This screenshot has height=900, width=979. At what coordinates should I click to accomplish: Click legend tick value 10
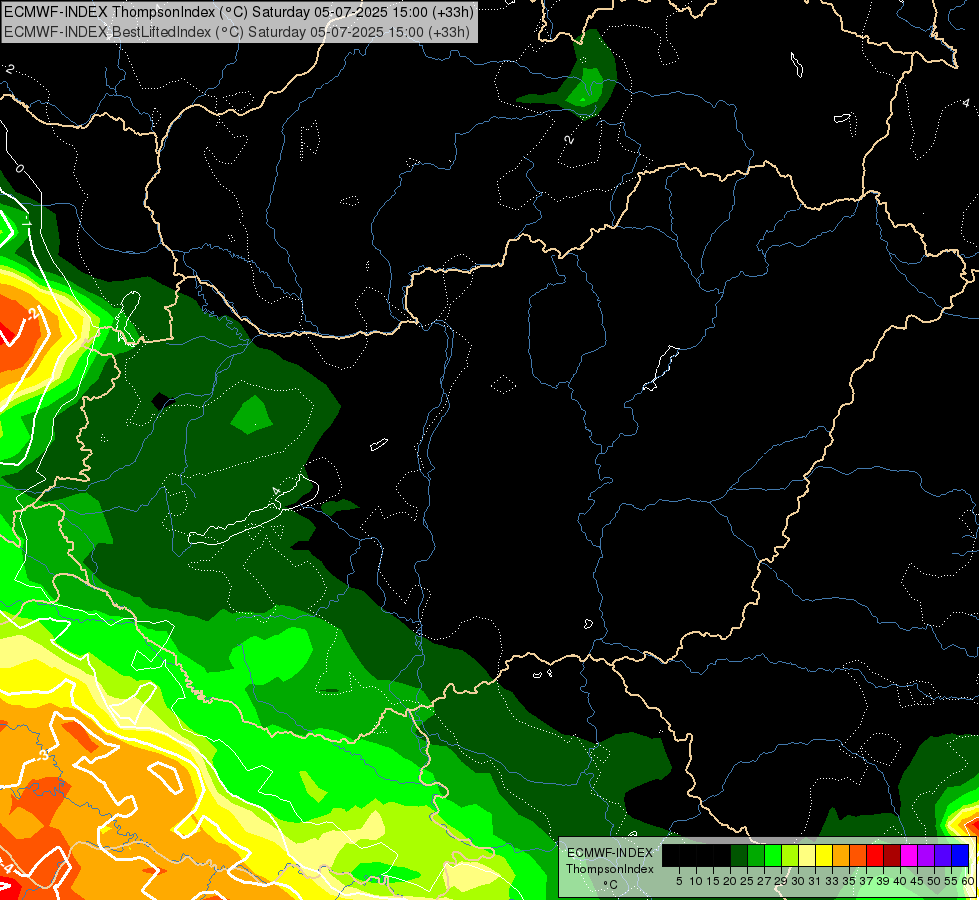click(x=696, y=881)
